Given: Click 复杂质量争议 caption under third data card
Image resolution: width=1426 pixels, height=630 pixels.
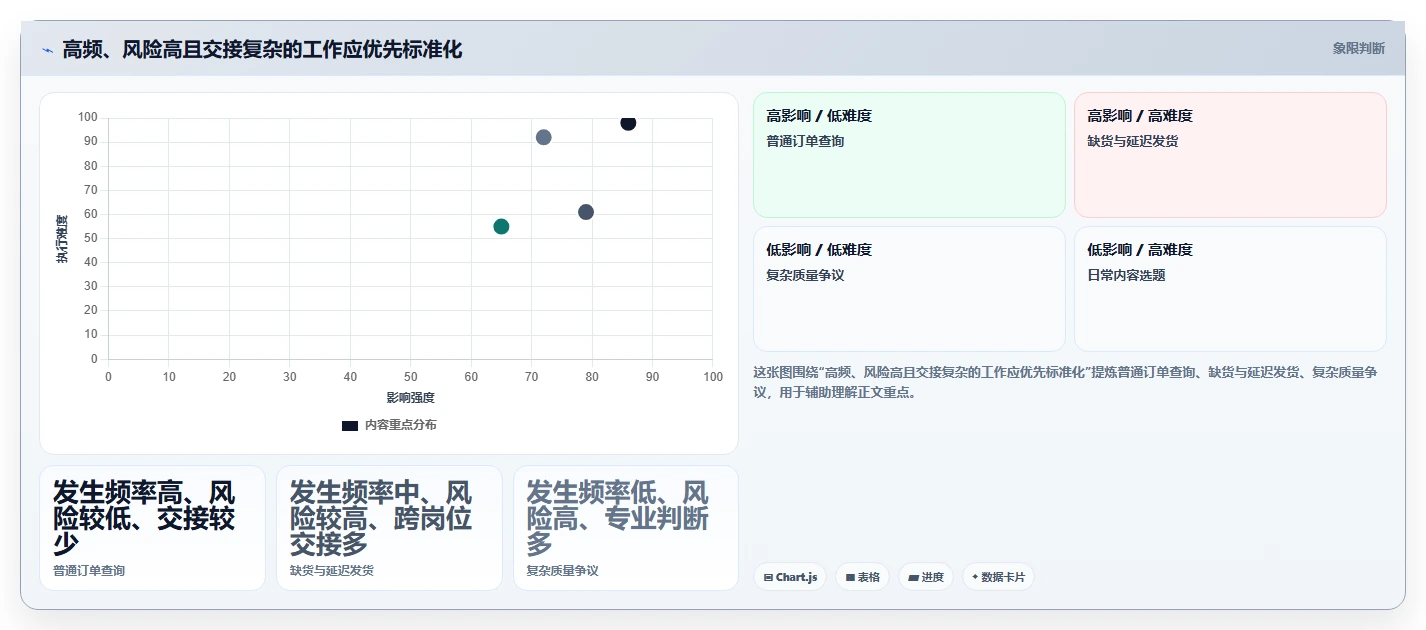Looking at the screenshot, I should [563, 571].
